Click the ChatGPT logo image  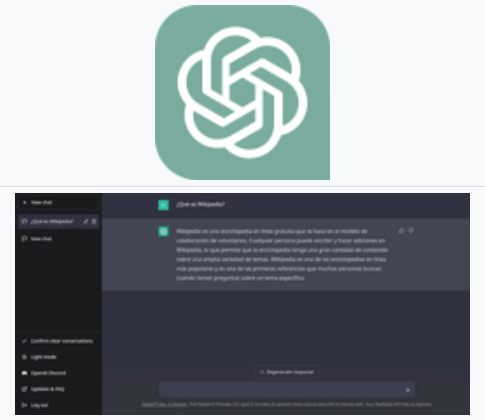pos(242,92)
